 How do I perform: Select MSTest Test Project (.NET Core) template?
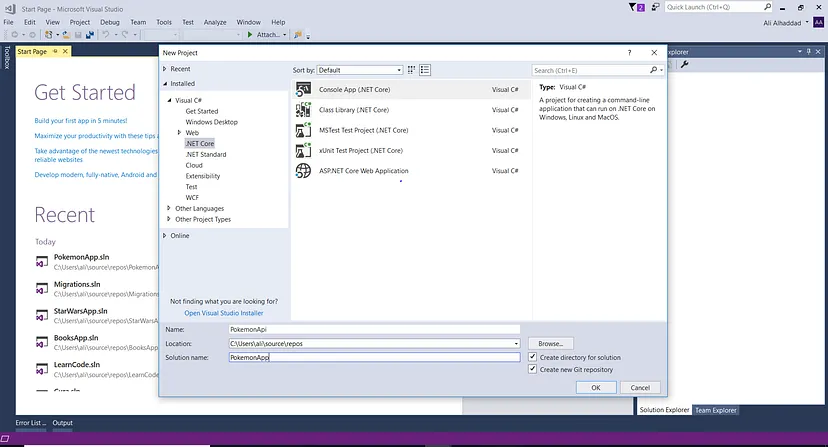411,131
